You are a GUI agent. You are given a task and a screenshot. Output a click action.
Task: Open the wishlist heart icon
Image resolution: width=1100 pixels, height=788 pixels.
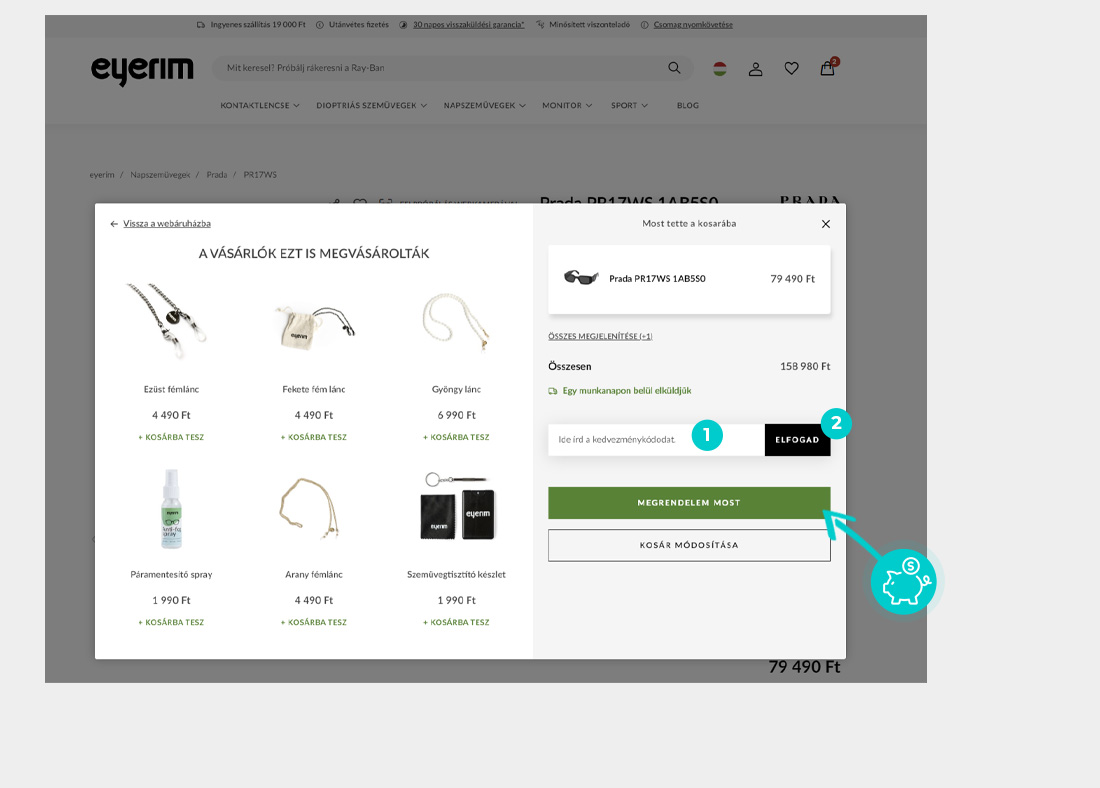click(791, 68)
